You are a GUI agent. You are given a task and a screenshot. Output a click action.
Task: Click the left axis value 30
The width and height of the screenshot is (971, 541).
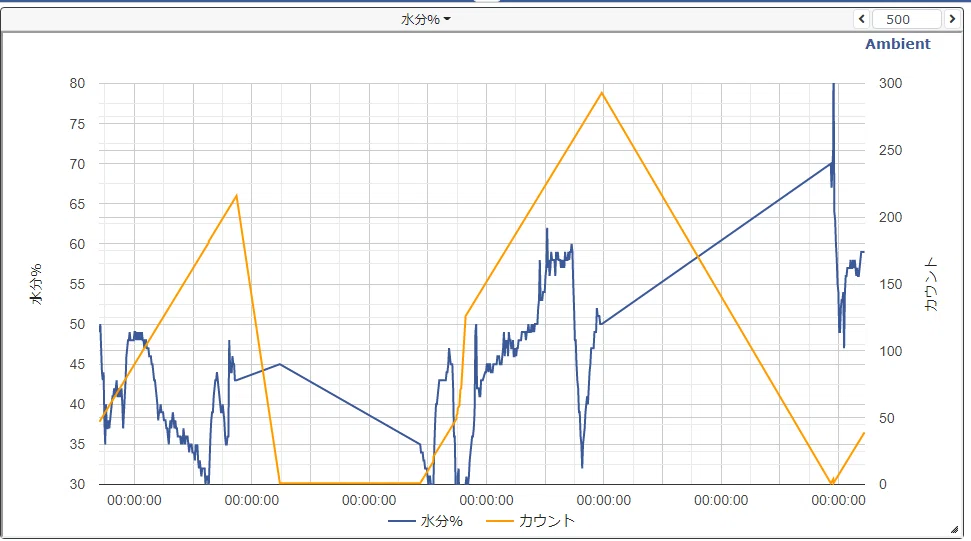coord(77,484)
